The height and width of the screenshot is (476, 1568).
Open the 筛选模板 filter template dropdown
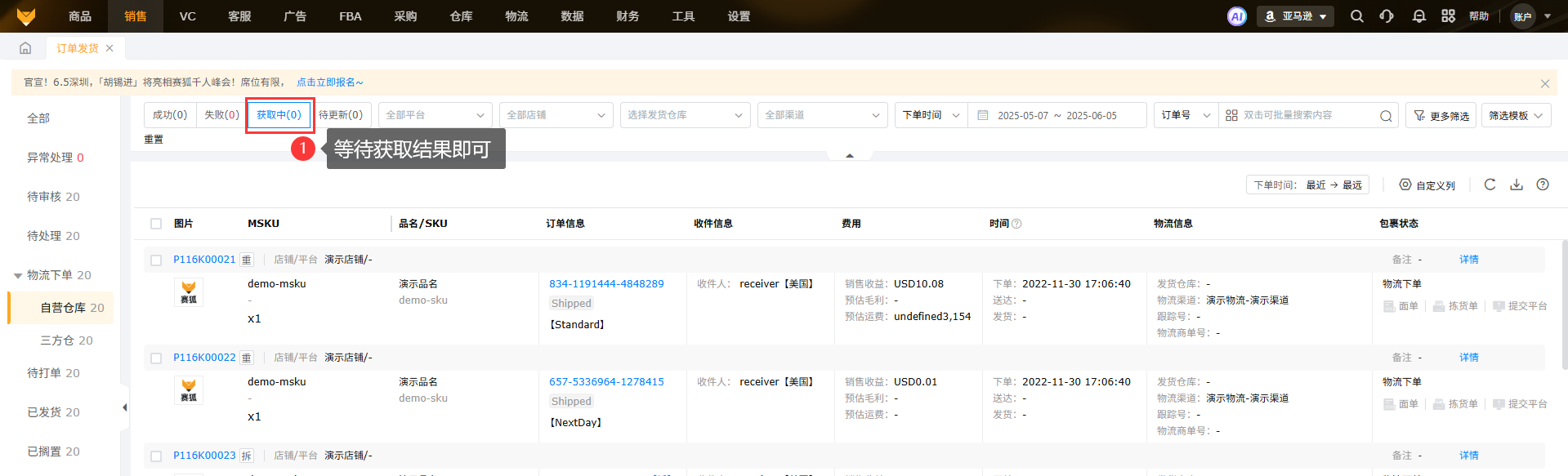click(1515, 115)
